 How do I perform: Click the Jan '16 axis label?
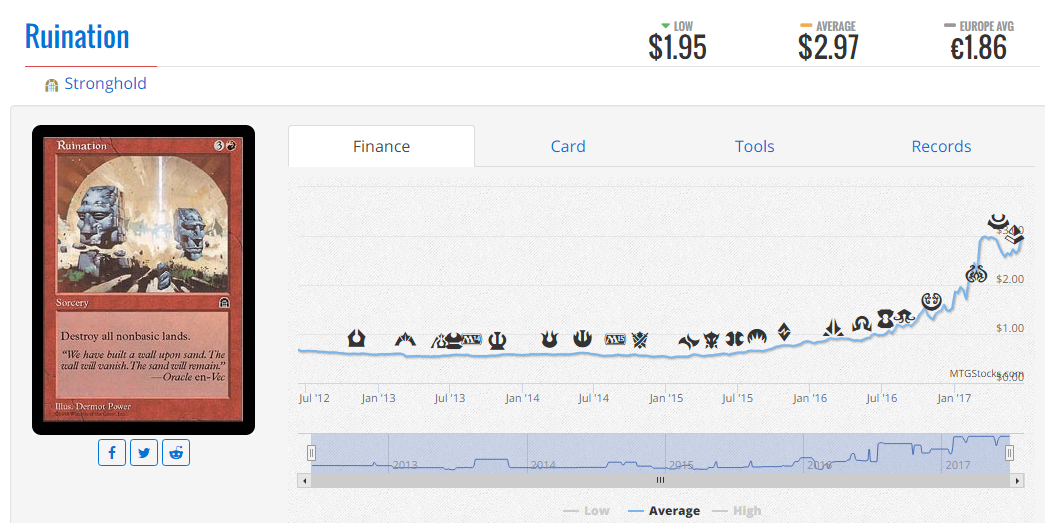pyautogui.click(x=810, y=398)
